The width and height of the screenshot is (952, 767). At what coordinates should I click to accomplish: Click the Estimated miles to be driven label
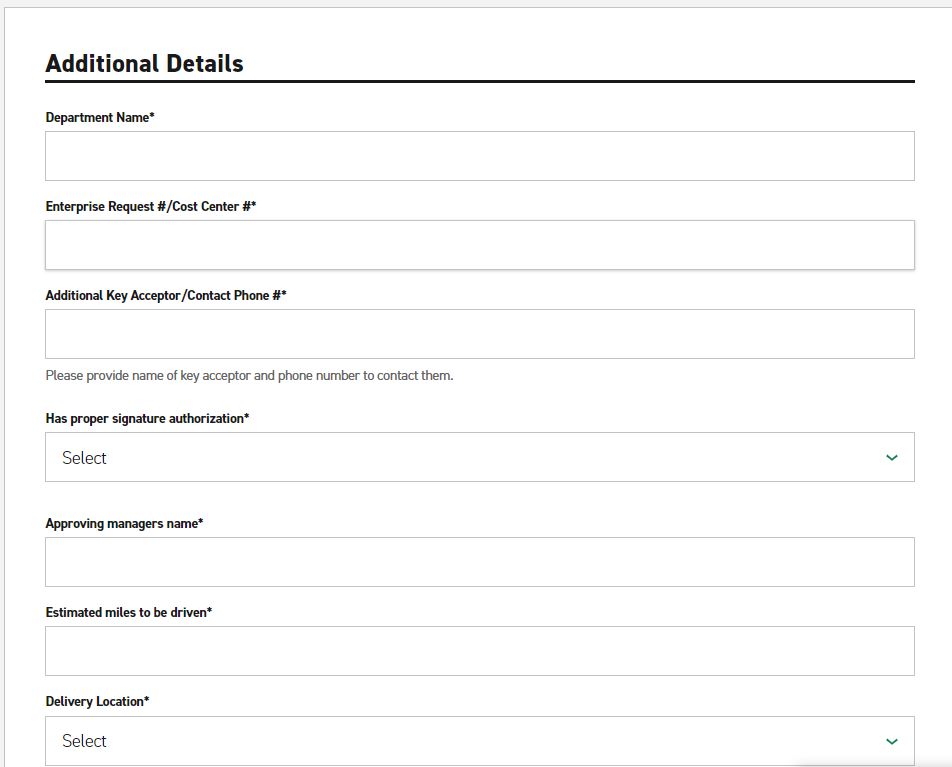[x=129, y=612]
